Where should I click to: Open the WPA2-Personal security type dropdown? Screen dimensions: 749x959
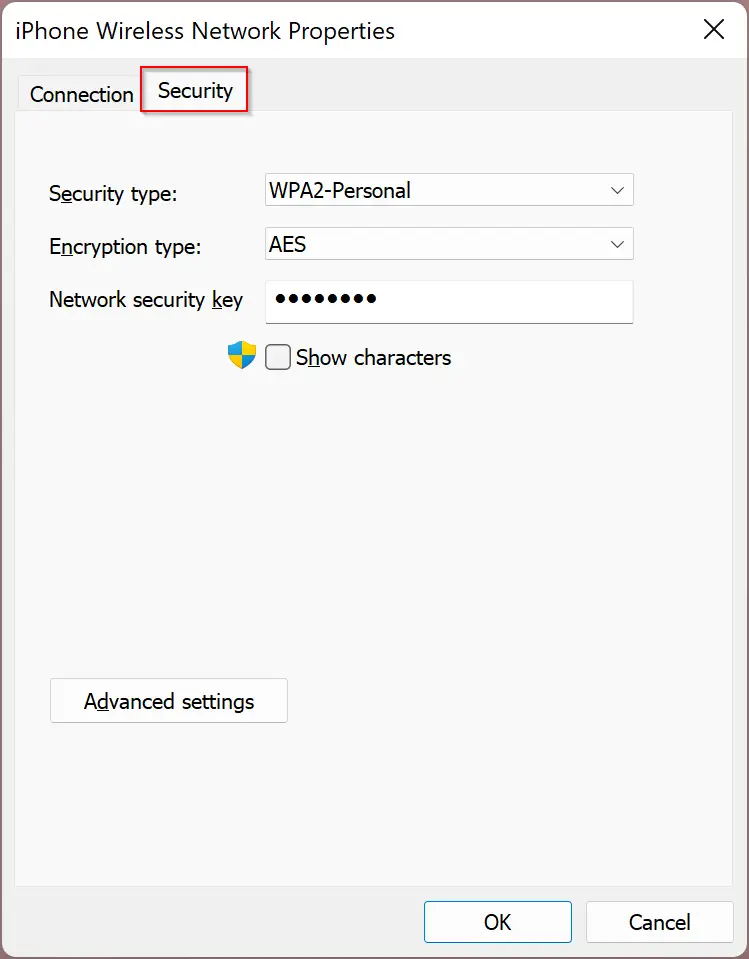(x=449, y=190)
